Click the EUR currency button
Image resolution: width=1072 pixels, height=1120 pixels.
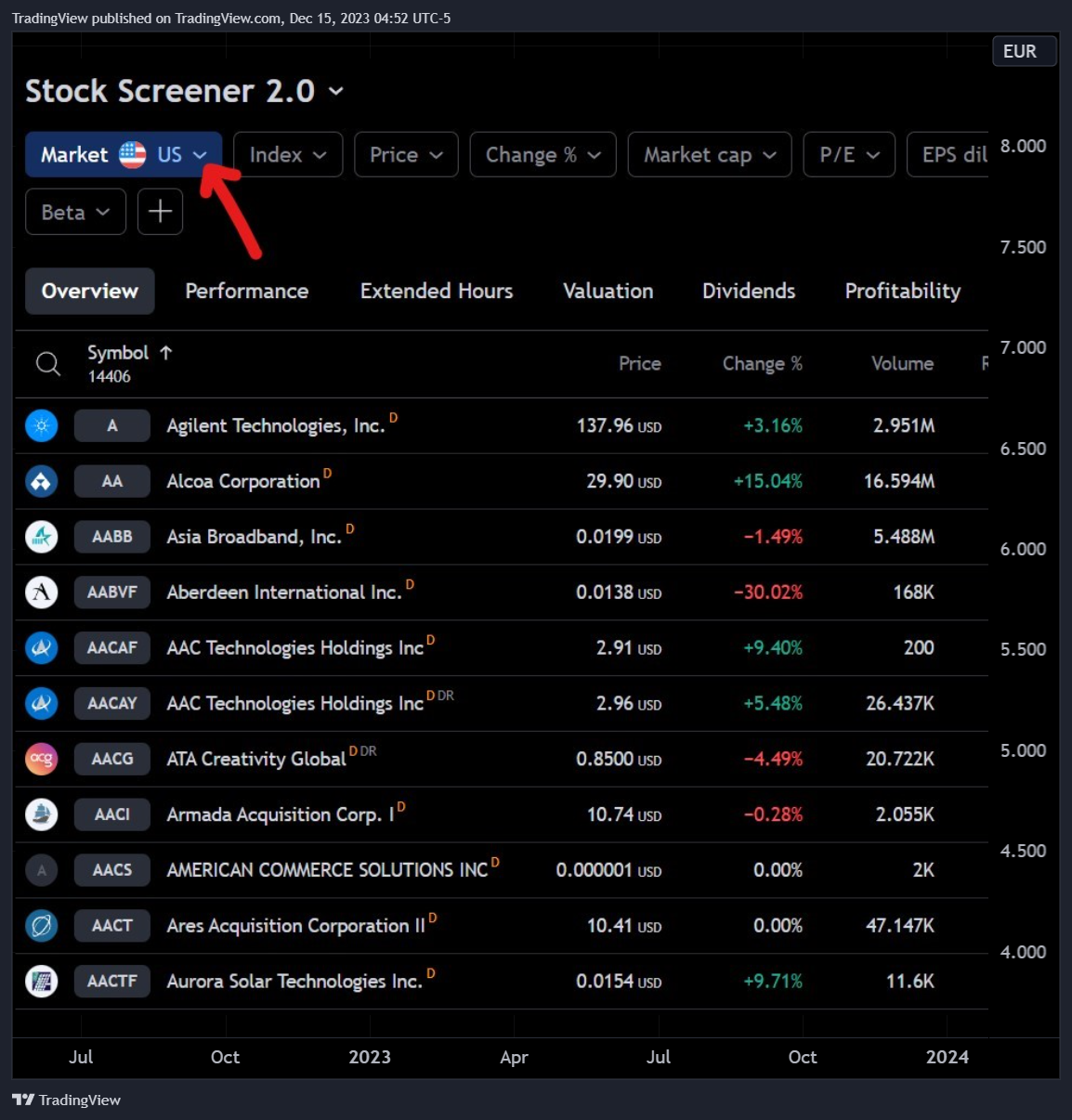[1025, 51]
